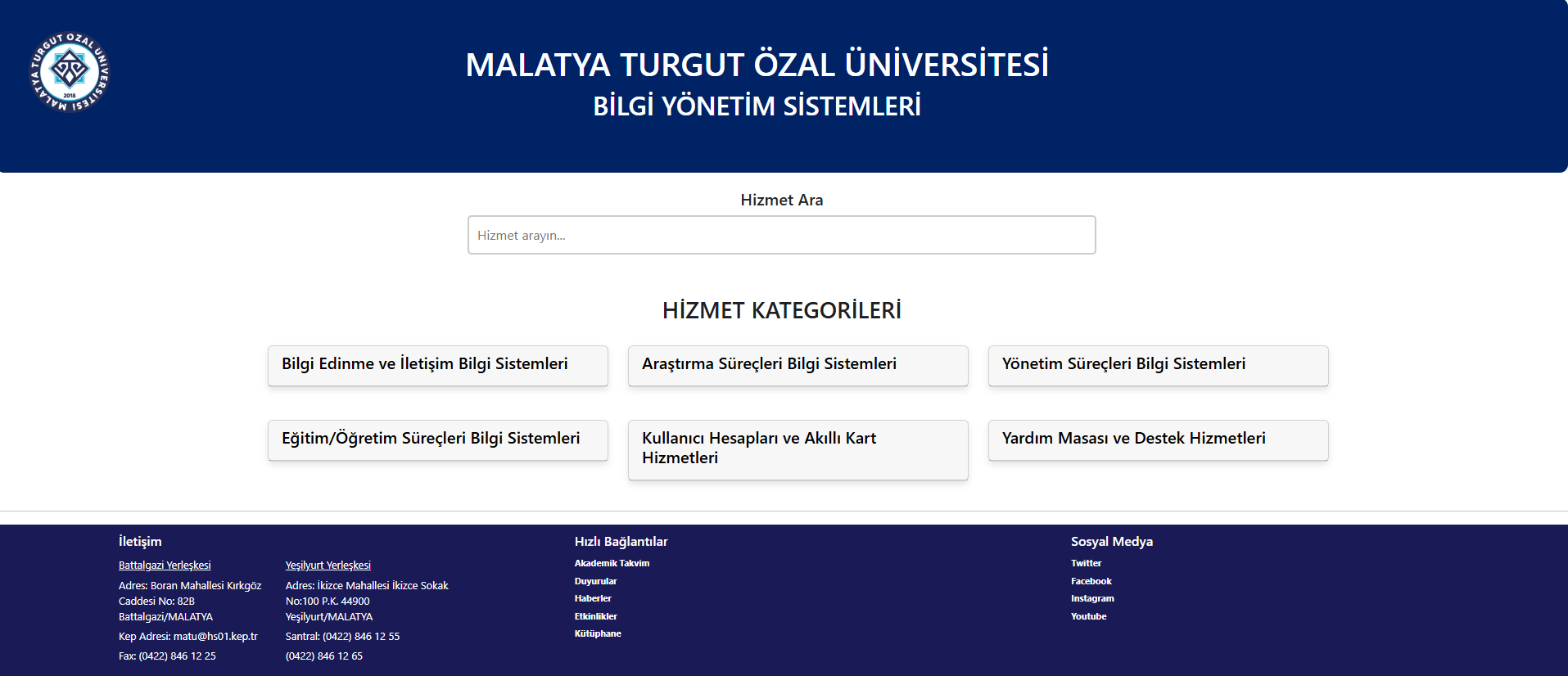Open Eğitim/Öğretim Süreçleri Bilgi Sistemleri
The height and width of the screenshot is (676, 1568).
(438, 439)
